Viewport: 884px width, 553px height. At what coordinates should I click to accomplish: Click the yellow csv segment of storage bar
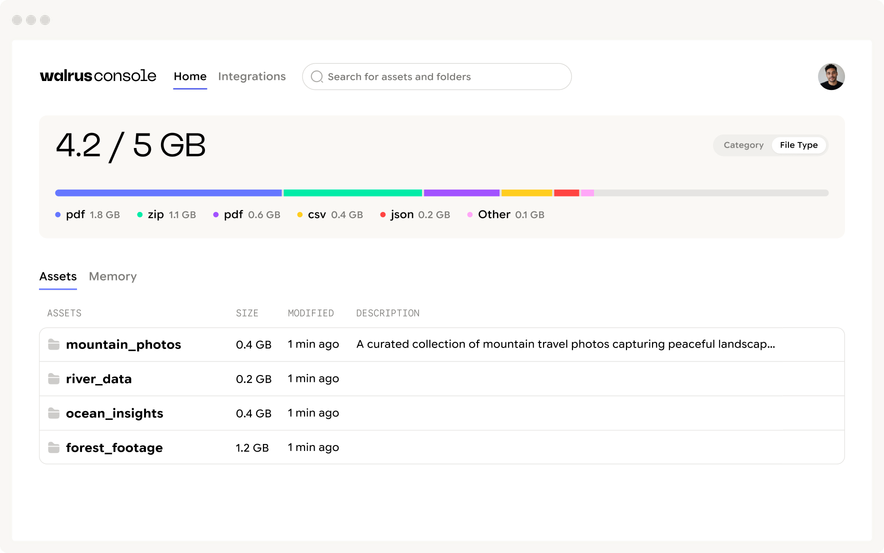pos(527,193)
